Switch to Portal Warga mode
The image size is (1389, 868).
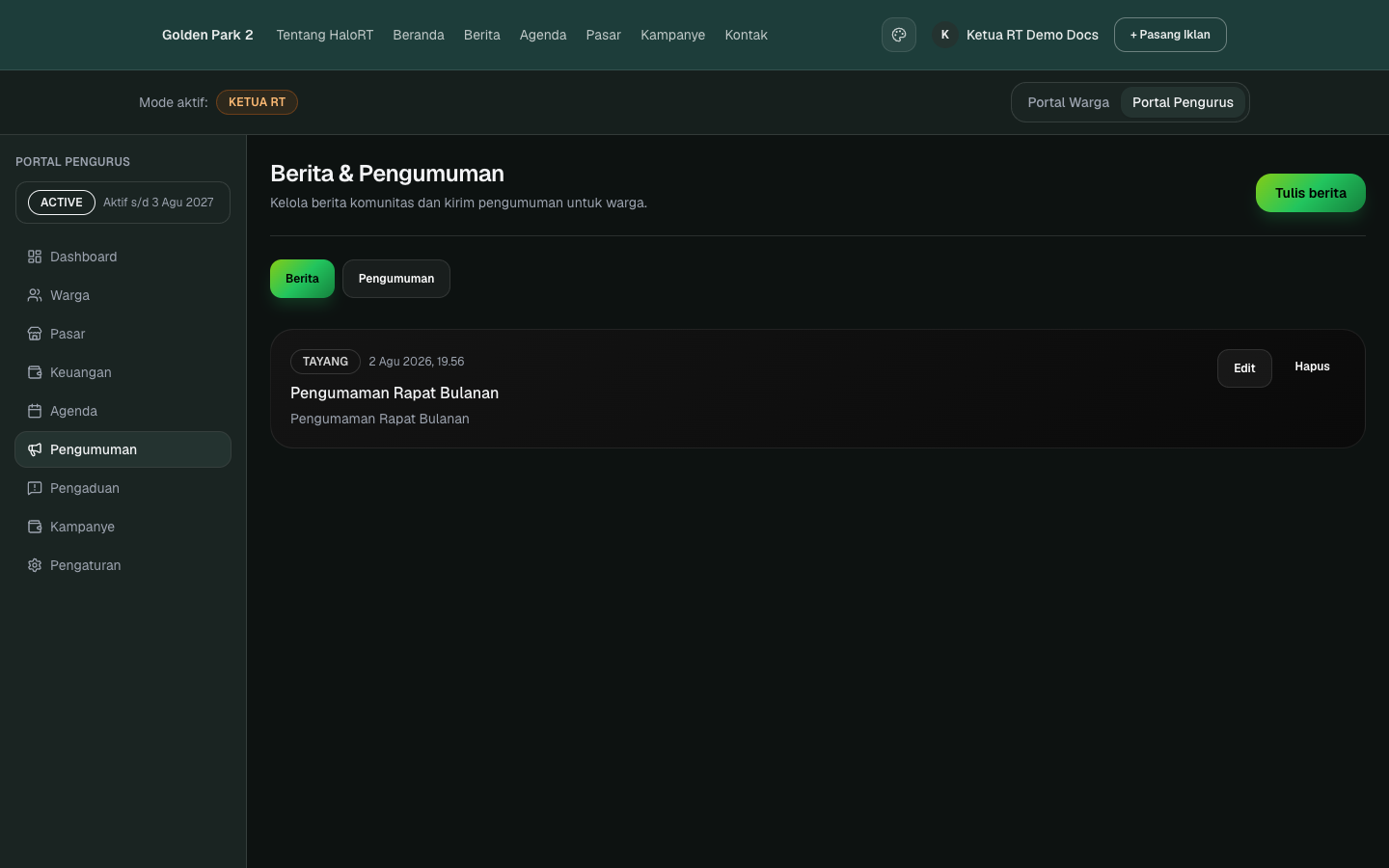1068,102
